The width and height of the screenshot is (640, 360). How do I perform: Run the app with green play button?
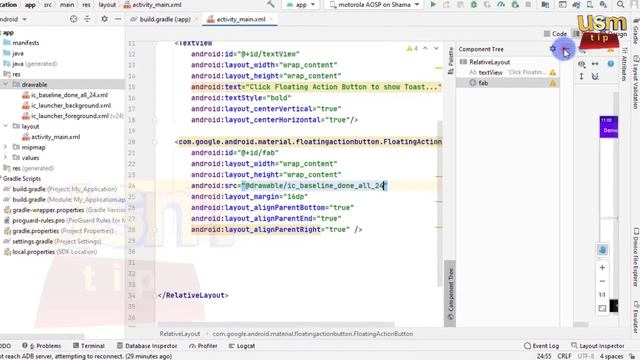tap(433, 4)
